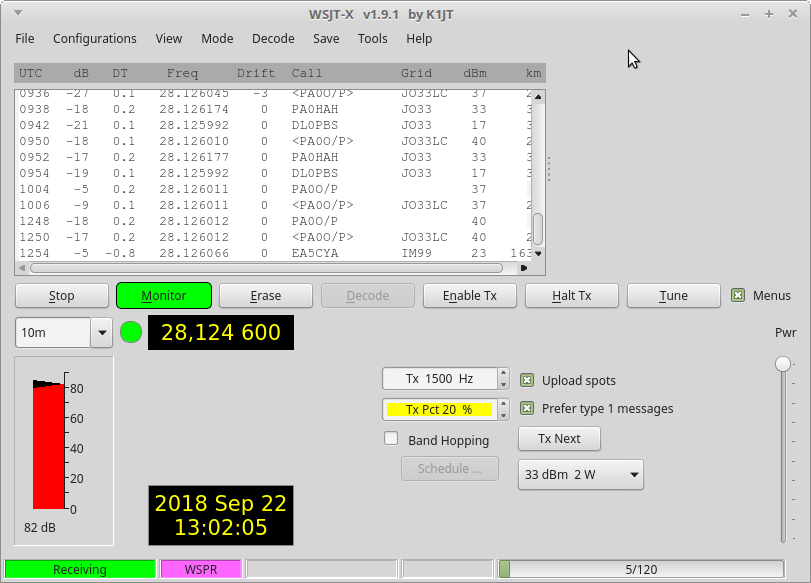Image resolution: width=811 pixels, height=583 pixels.
Task: Click the horizontal scrollbar thumb
Action: point(266,268)
